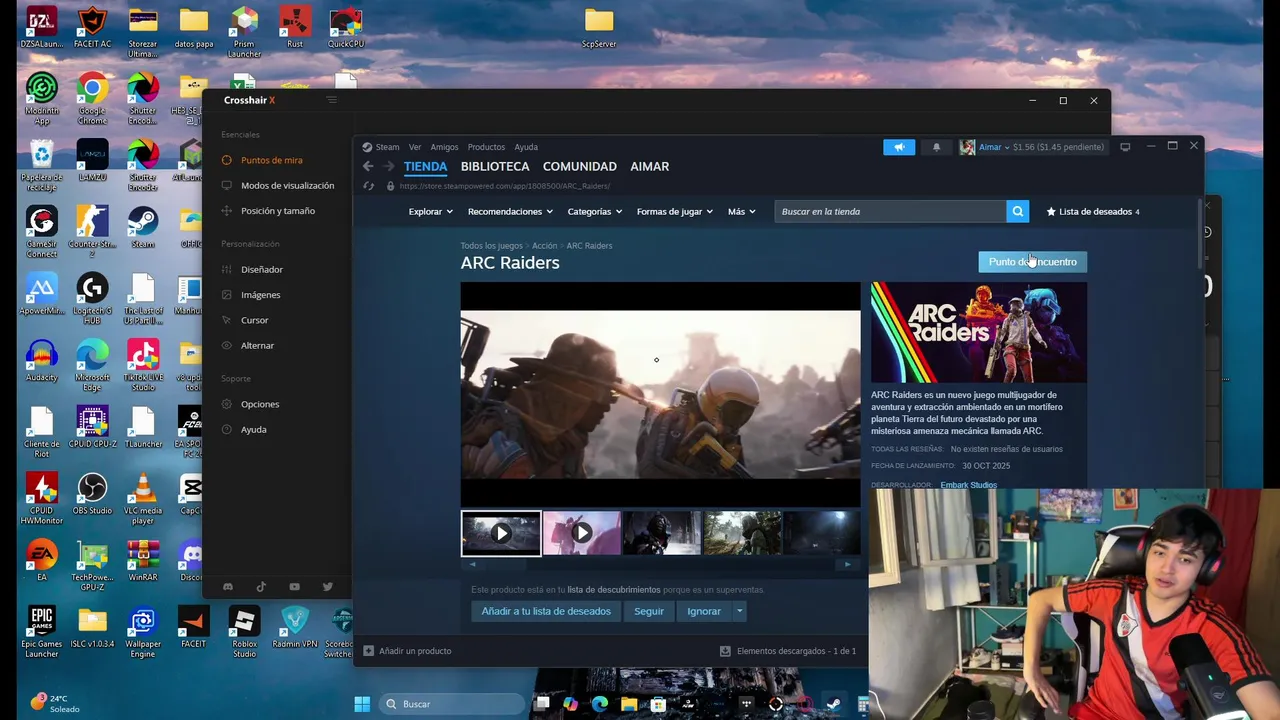Image resolution: width=1280 pixels, height=720 pixels.
Task: Open YouTube link in Crosshair X footer
Action: [x=294, y=587]
